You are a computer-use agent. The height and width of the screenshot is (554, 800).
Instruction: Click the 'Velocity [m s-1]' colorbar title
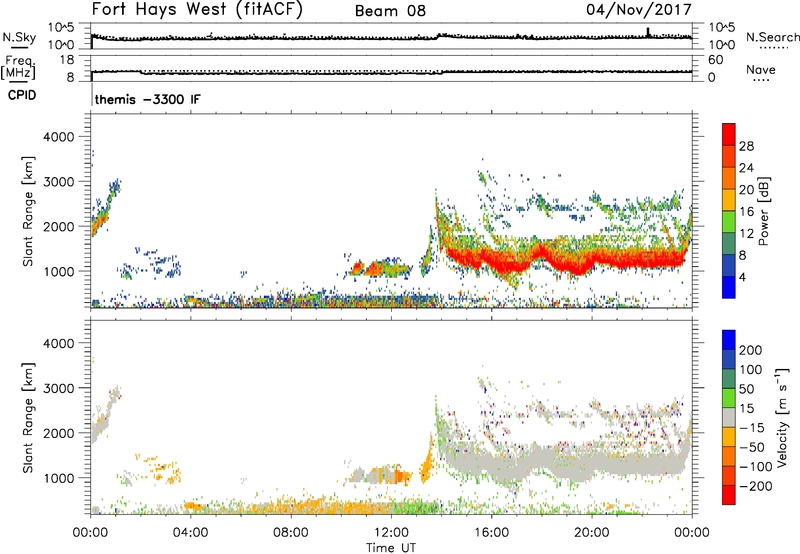click(x=782, y=418)
